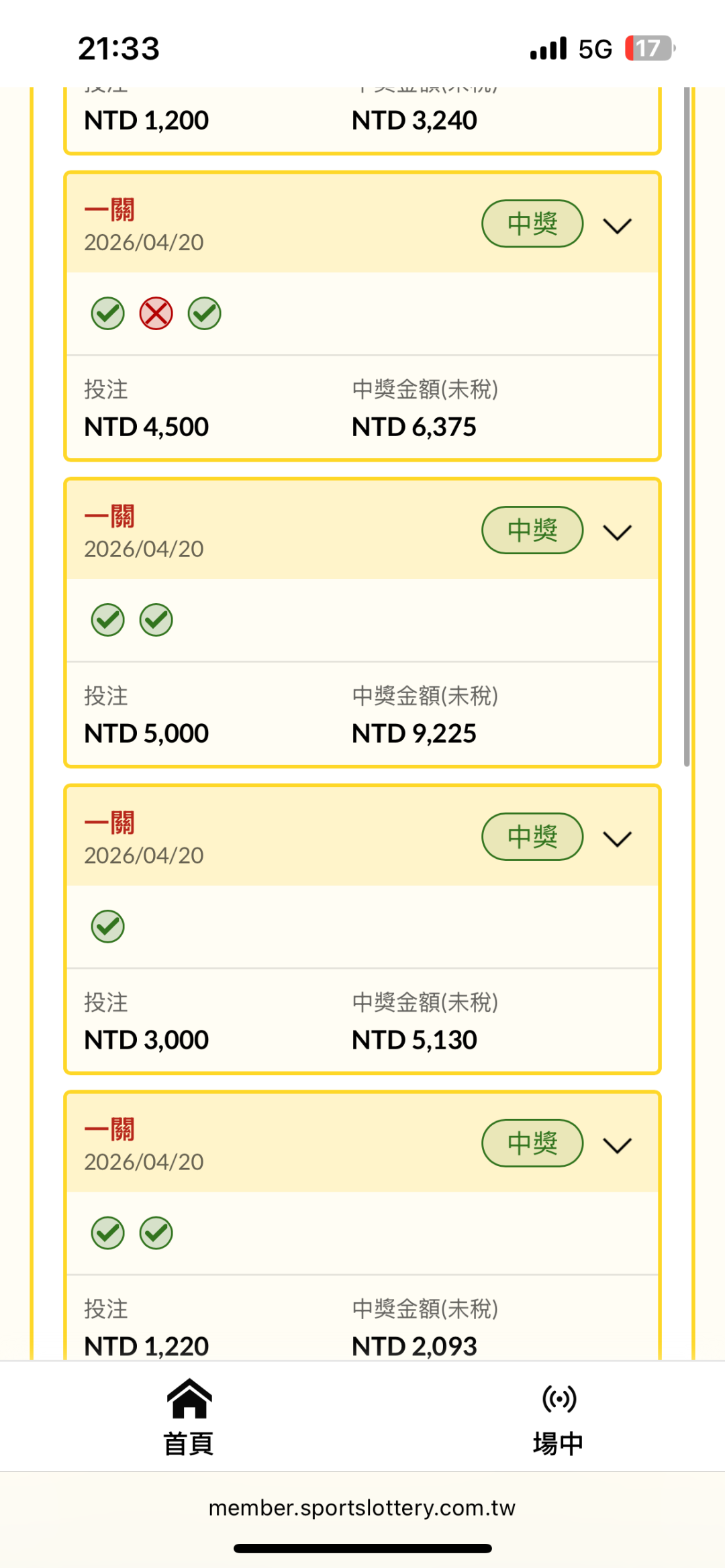Expand the NTD 3,000 bet details chevron
The image size is (725, 1568).
click(617, 839)
